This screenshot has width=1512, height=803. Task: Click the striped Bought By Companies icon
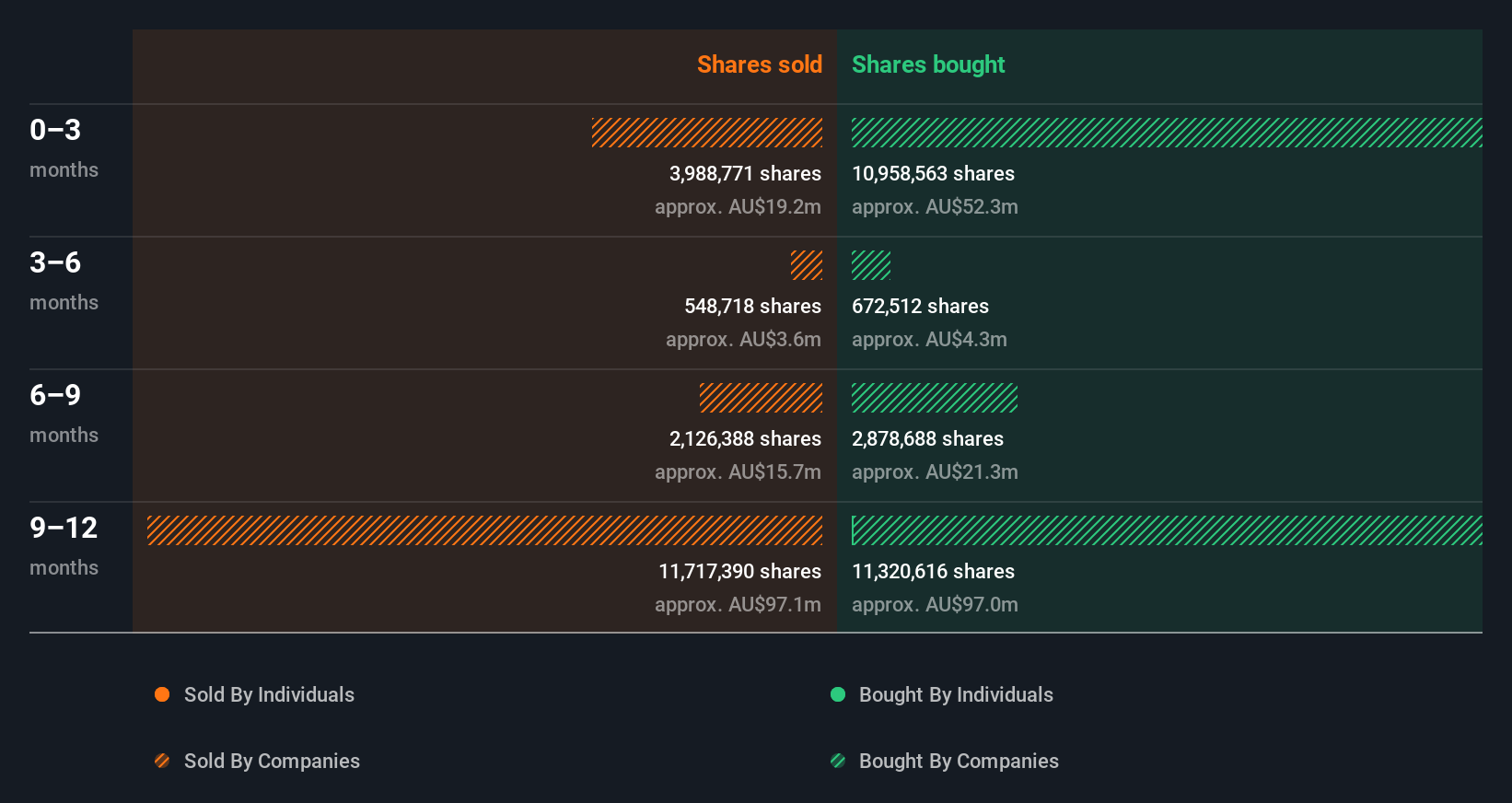pyautogui.click(x=838, y=761)
